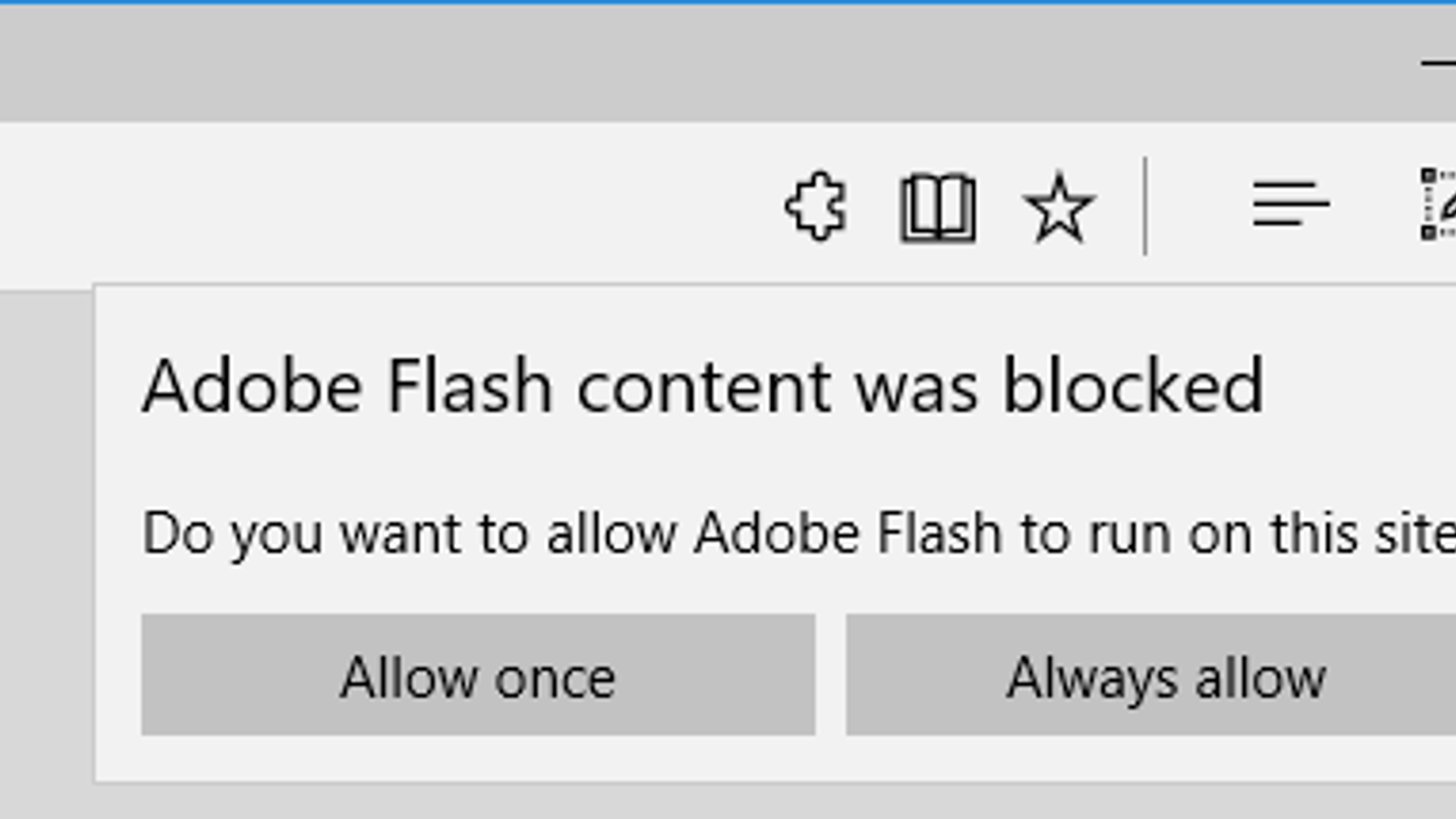The image size is (1456, 819).
Task: Open Reading view with the book icon
Action: point(937,208)
